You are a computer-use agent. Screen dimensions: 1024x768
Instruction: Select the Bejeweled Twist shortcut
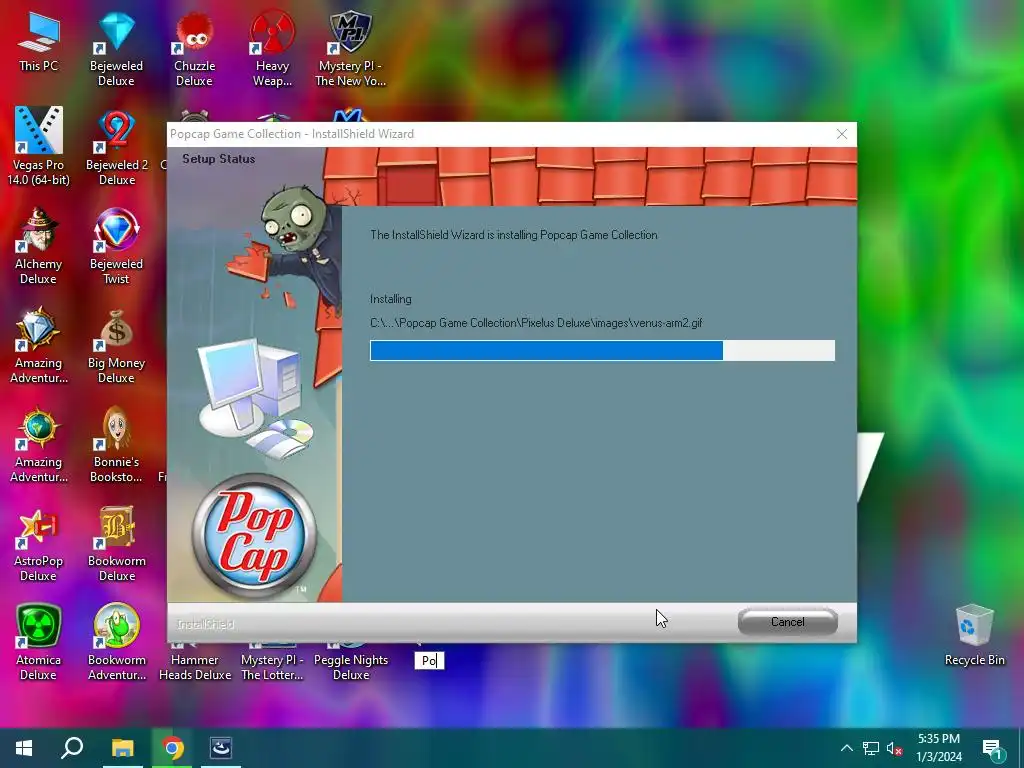(116, 246)
